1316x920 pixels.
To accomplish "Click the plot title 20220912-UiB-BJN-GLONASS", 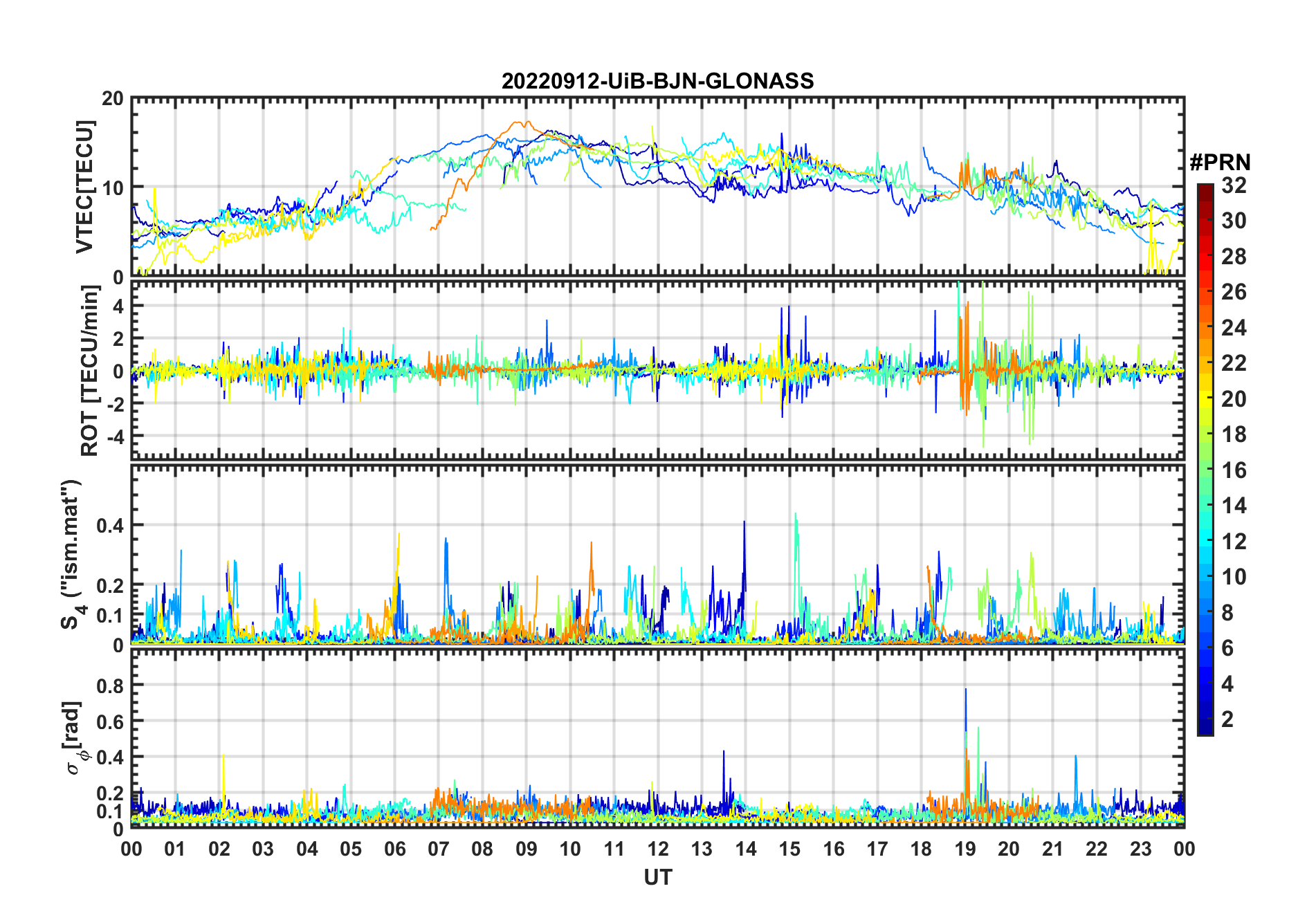I will click(657, 81).
